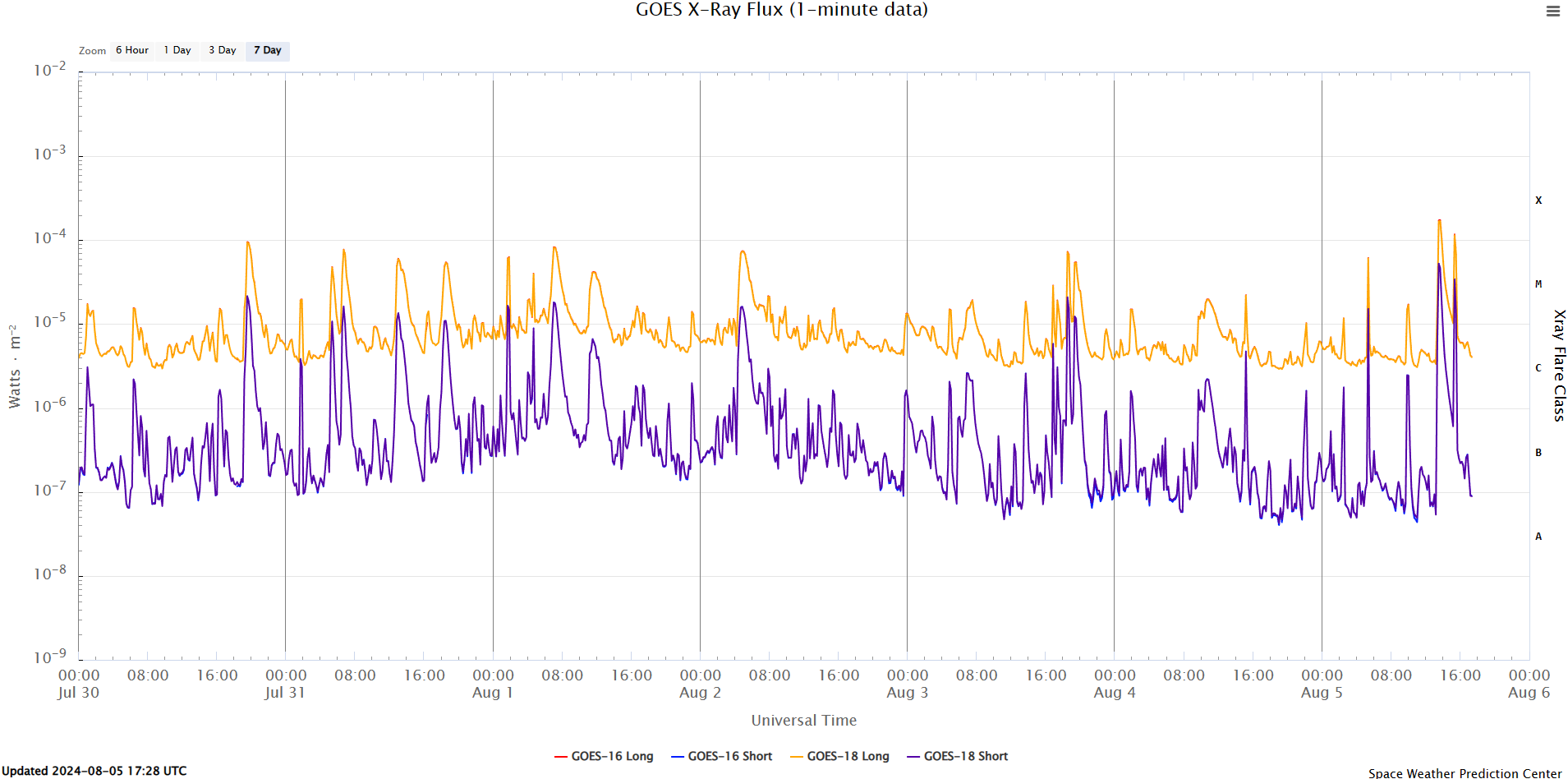The width and height of the screenshot is (1568, 779).
Task: Click the GOES X-Ray Flux chart title
Action: pyautogui.click(x=781, y=10)
